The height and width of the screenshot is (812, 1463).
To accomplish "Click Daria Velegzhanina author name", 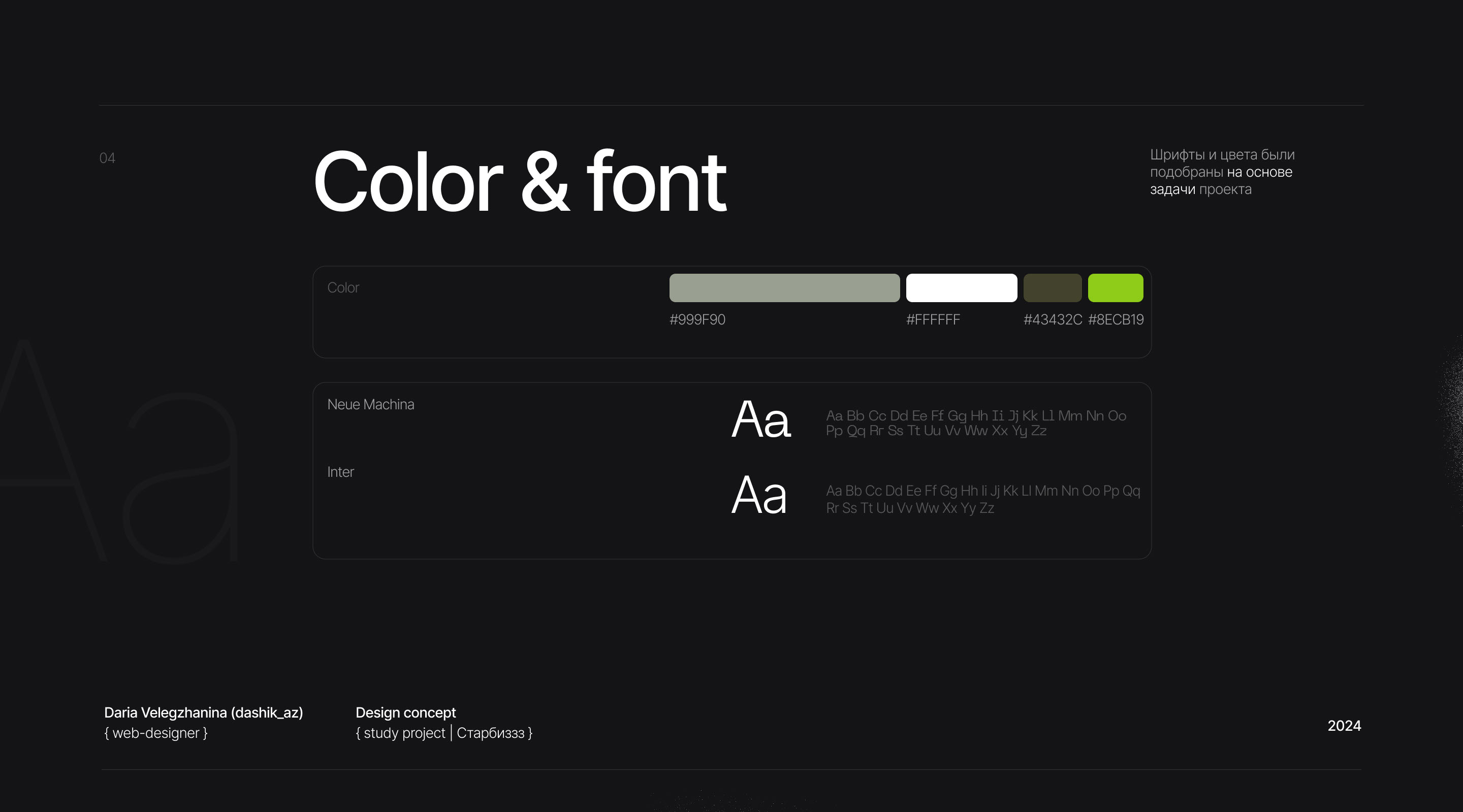I will coord(203,712).
